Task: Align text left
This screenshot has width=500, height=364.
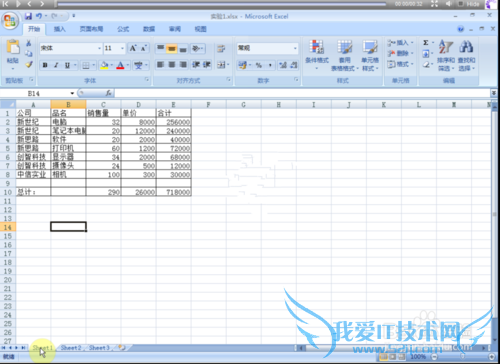Action: 160,65
